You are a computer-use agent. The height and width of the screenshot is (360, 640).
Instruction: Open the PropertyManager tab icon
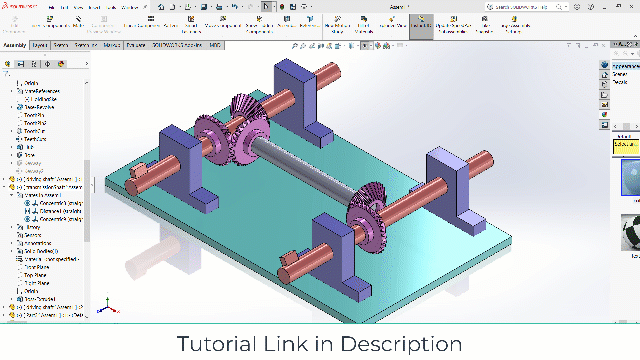pos(21,64)
